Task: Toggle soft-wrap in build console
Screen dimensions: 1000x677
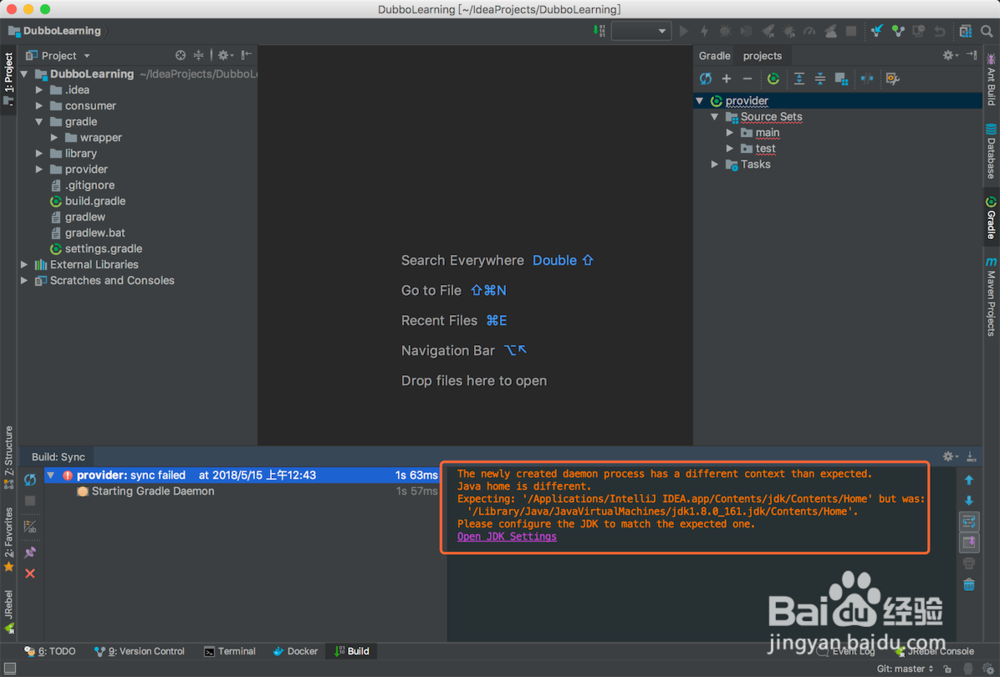Action: (969, 521)
